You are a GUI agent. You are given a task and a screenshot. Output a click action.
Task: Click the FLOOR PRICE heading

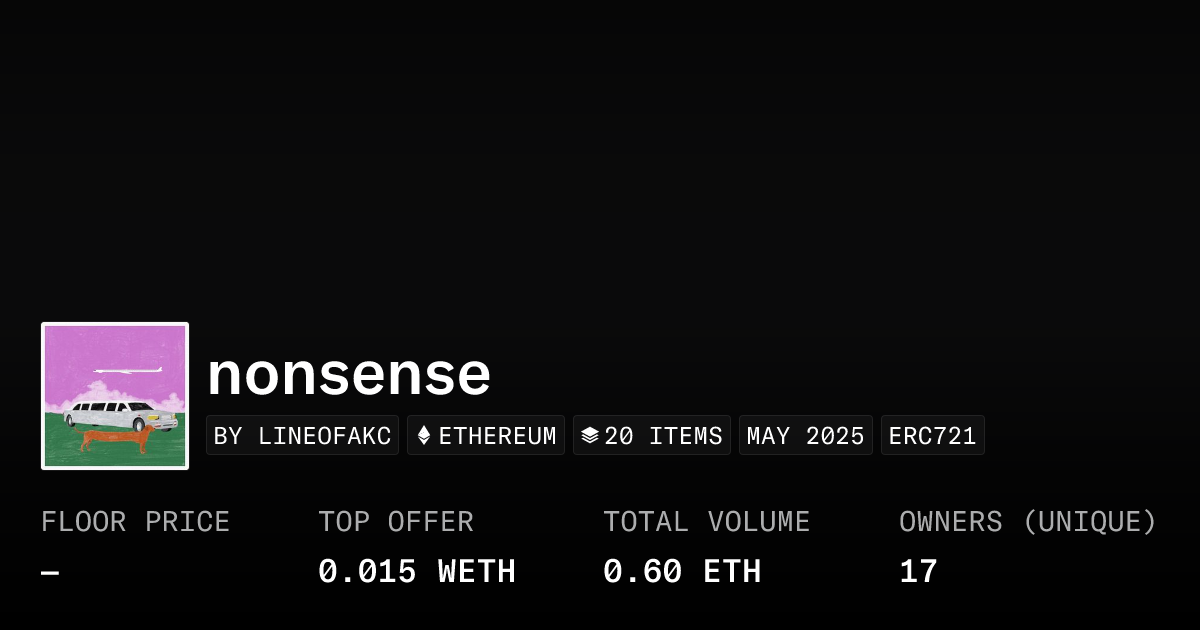[135, 522]
